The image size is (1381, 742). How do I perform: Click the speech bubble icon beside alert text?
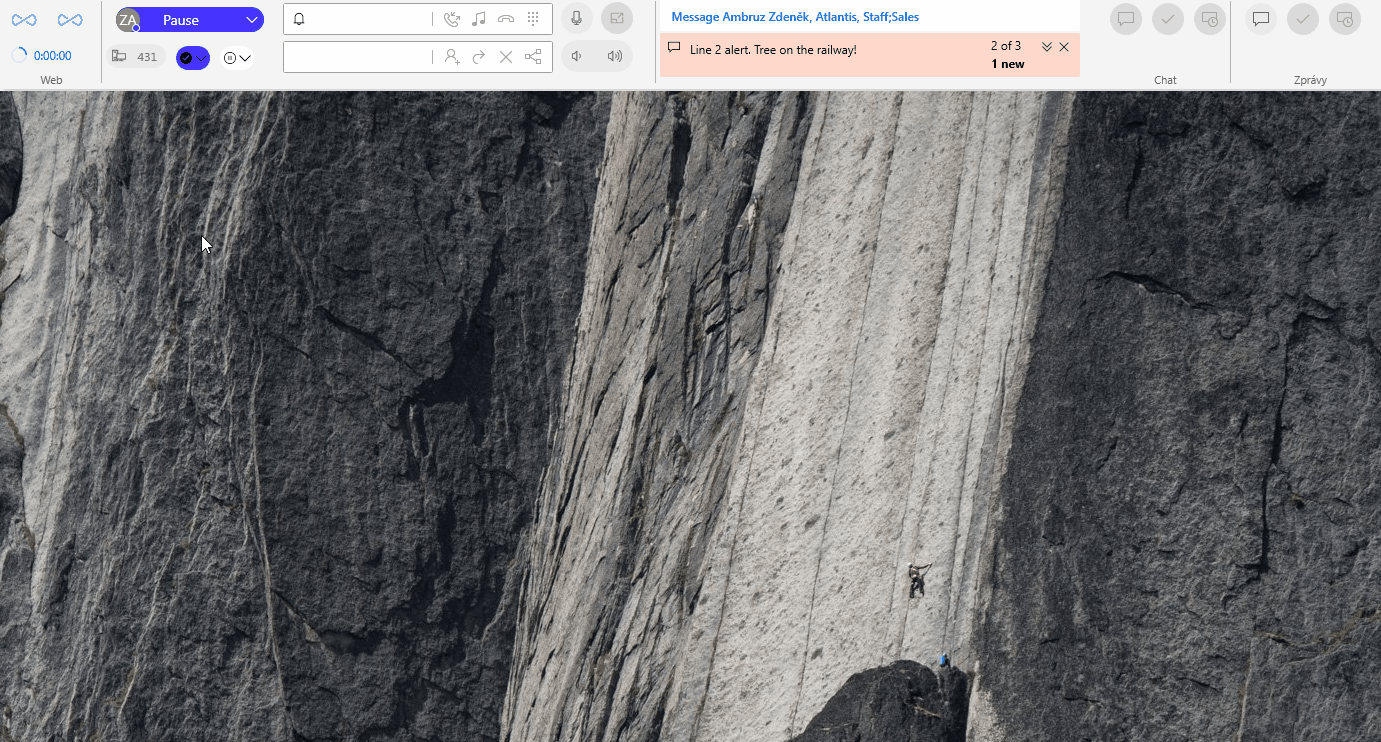pyautogui.click(x=674, y=48)
